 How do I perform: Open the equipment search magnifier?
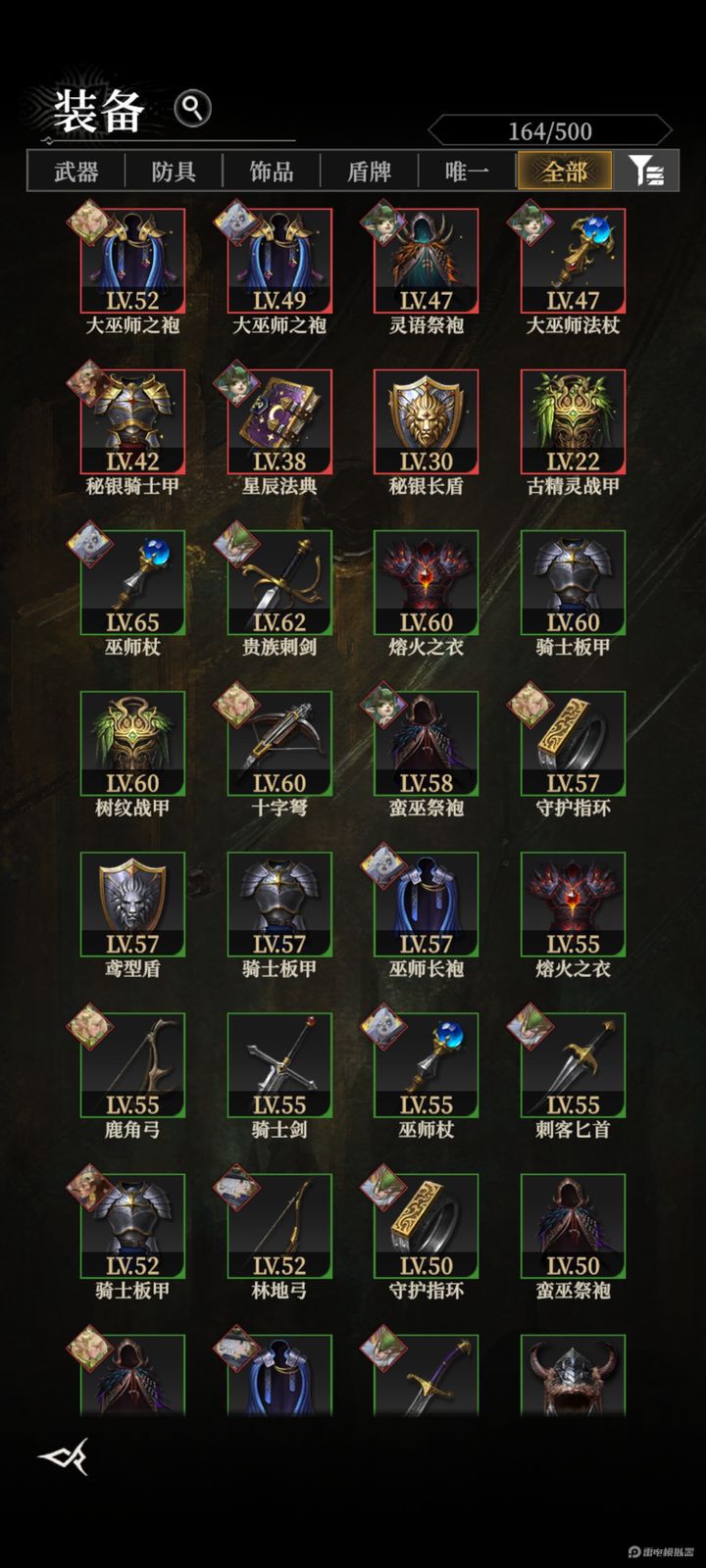192,108
